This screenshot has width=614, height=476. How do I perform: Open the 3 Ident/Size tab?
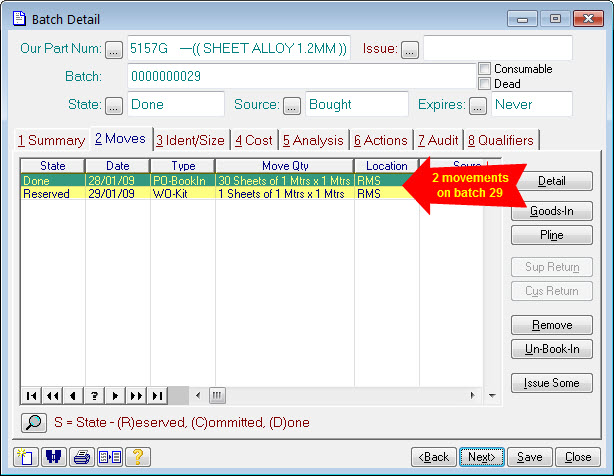191,140
